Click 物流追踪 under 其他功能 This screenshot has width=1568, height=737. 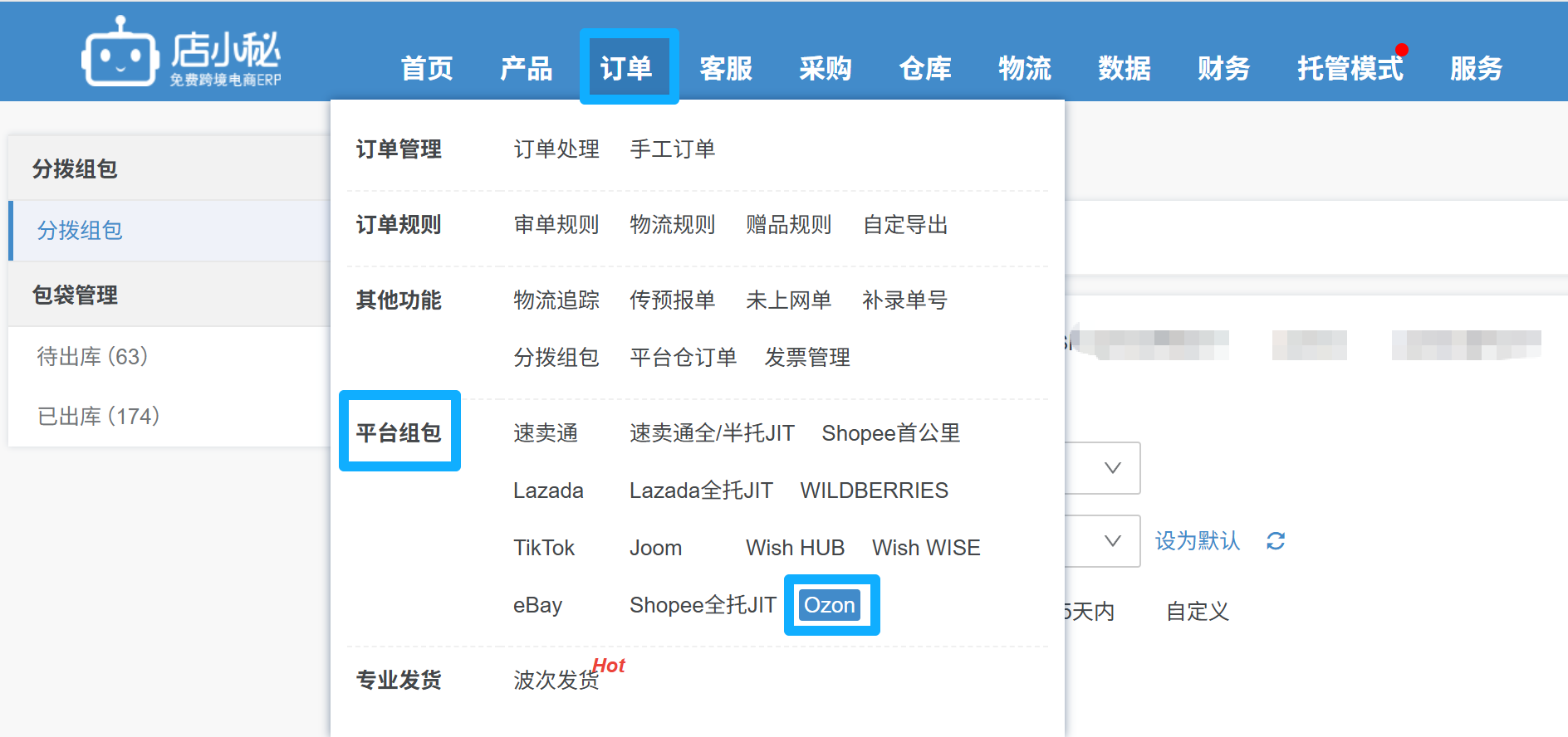(x=556, y=300)
